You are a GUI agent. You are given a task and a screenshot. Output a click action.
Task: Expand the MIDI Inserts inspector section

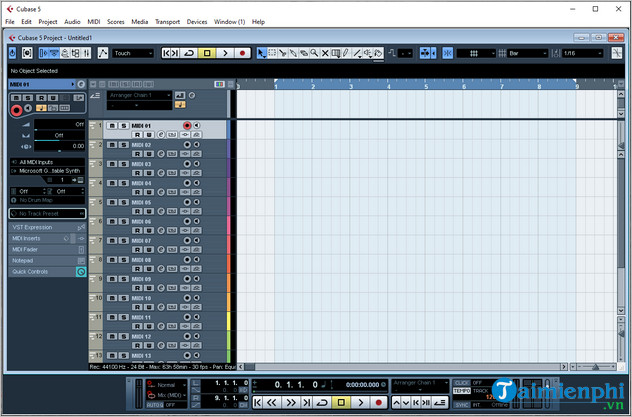click(x=48, y=239)
